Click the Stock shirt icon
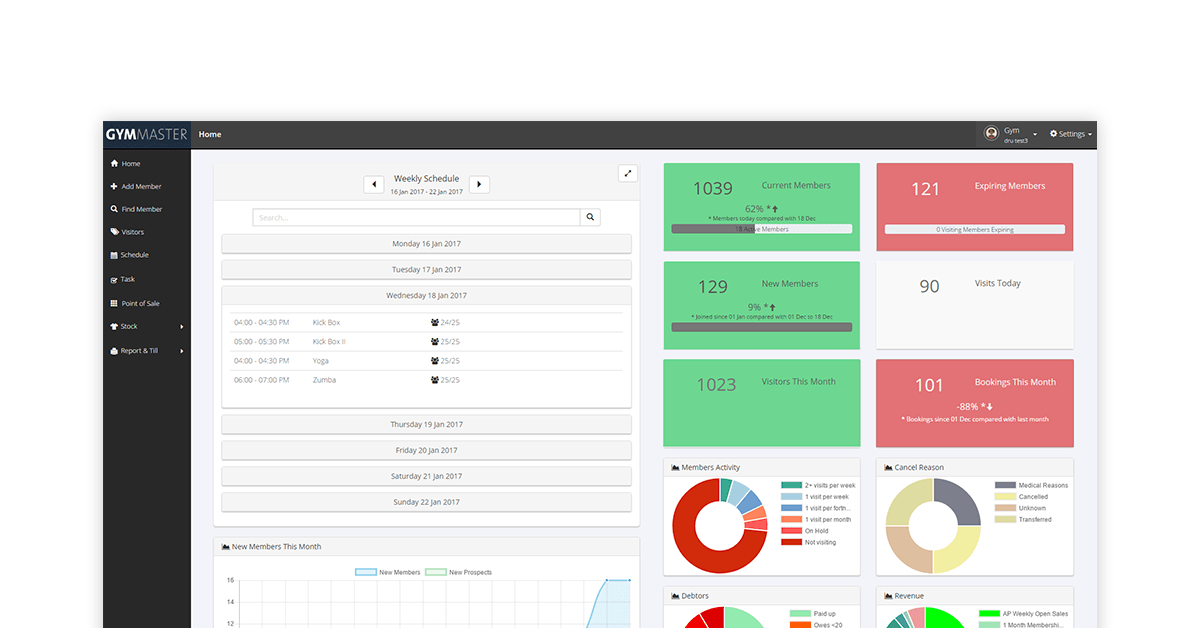The image size is (1200, 628). (113, 326)
